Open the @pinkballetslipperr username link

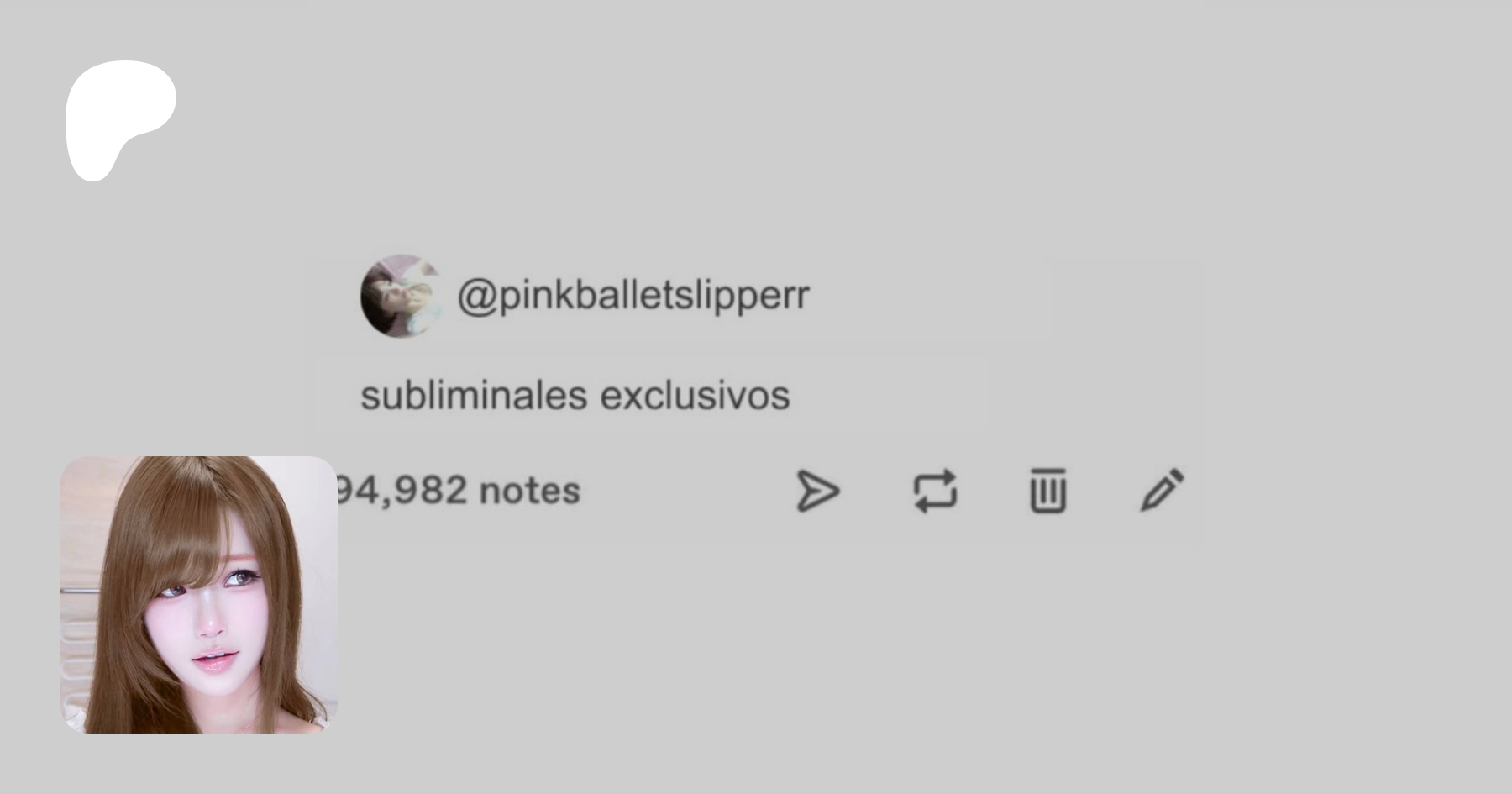coord(633,296)
